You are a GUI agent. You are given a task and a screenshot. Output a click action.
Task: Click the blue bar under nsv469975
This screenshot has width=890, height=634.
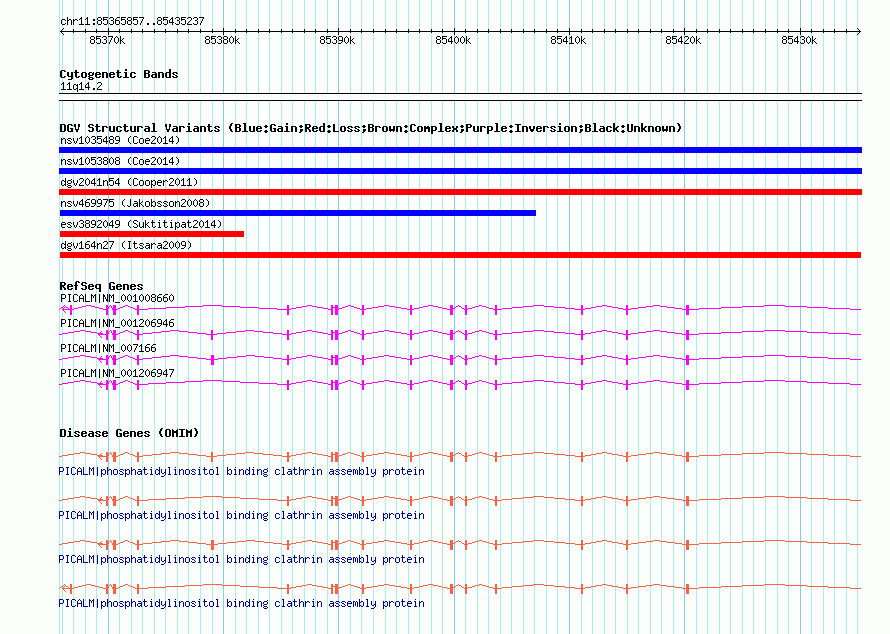pyautogui.click(x=297, y=213)
